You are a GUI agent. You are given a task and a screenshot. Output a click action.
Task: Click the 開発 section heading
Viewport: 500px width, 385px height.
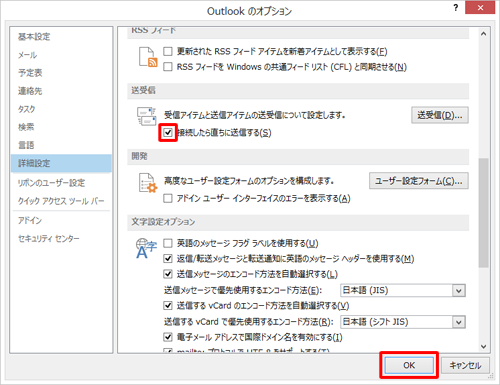pyautogui.click(x=139, y=156)
